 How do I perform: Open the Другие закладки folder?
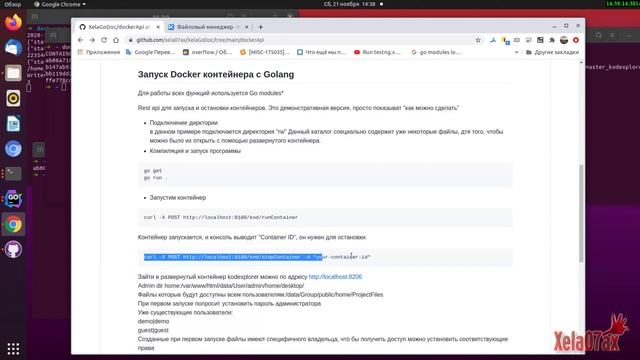click(x=552, y=52)
